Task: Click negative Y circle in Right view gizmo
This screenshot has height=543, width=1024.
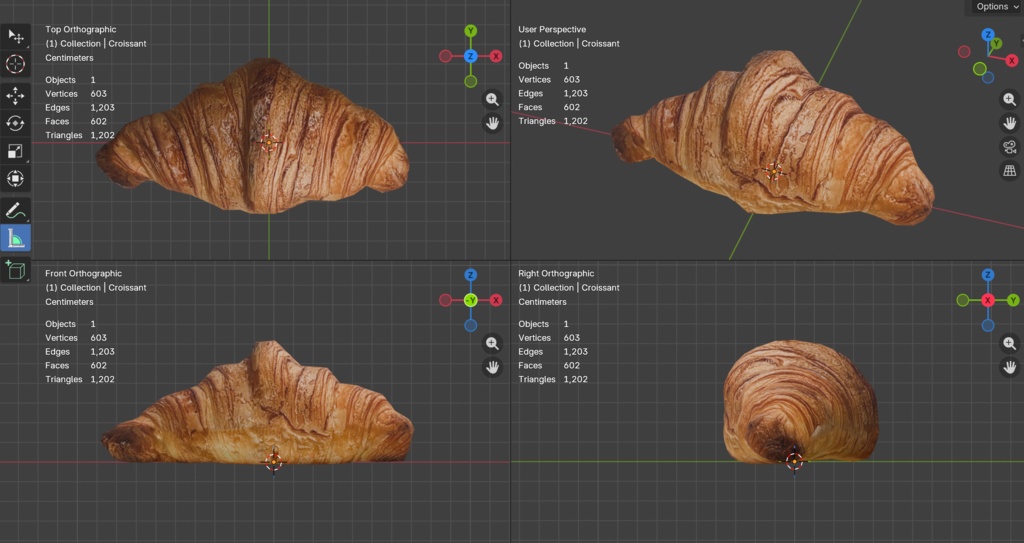Action: (x=963, y=301)
